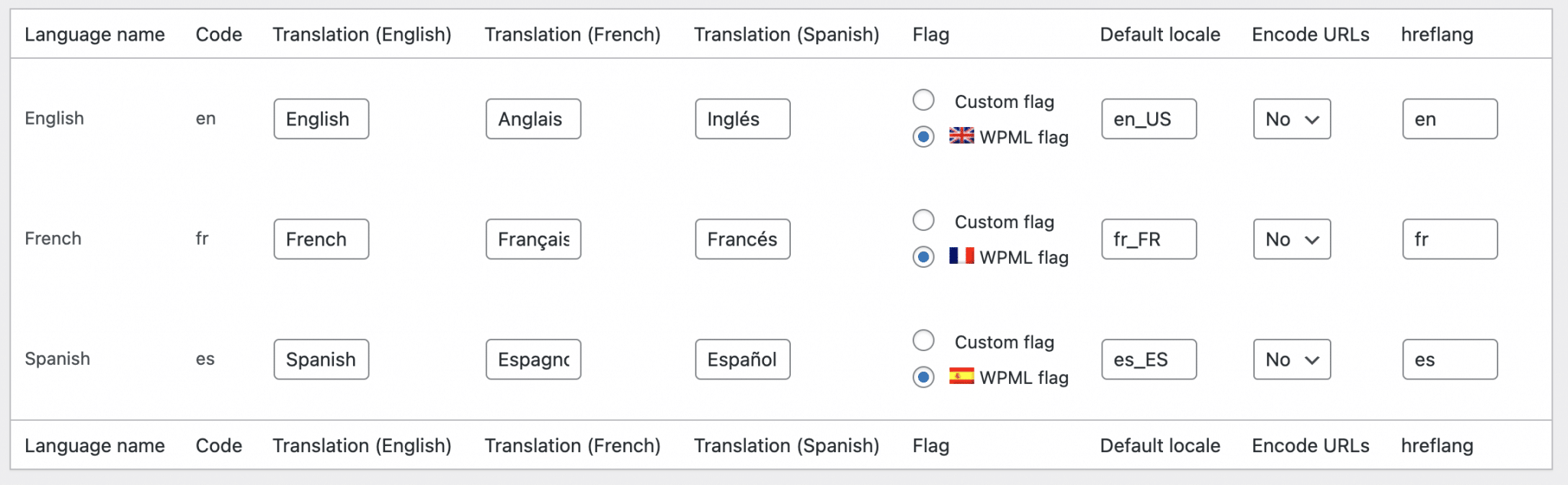
Task: Click the 'English' language name cell
Action: click(54, 119)
